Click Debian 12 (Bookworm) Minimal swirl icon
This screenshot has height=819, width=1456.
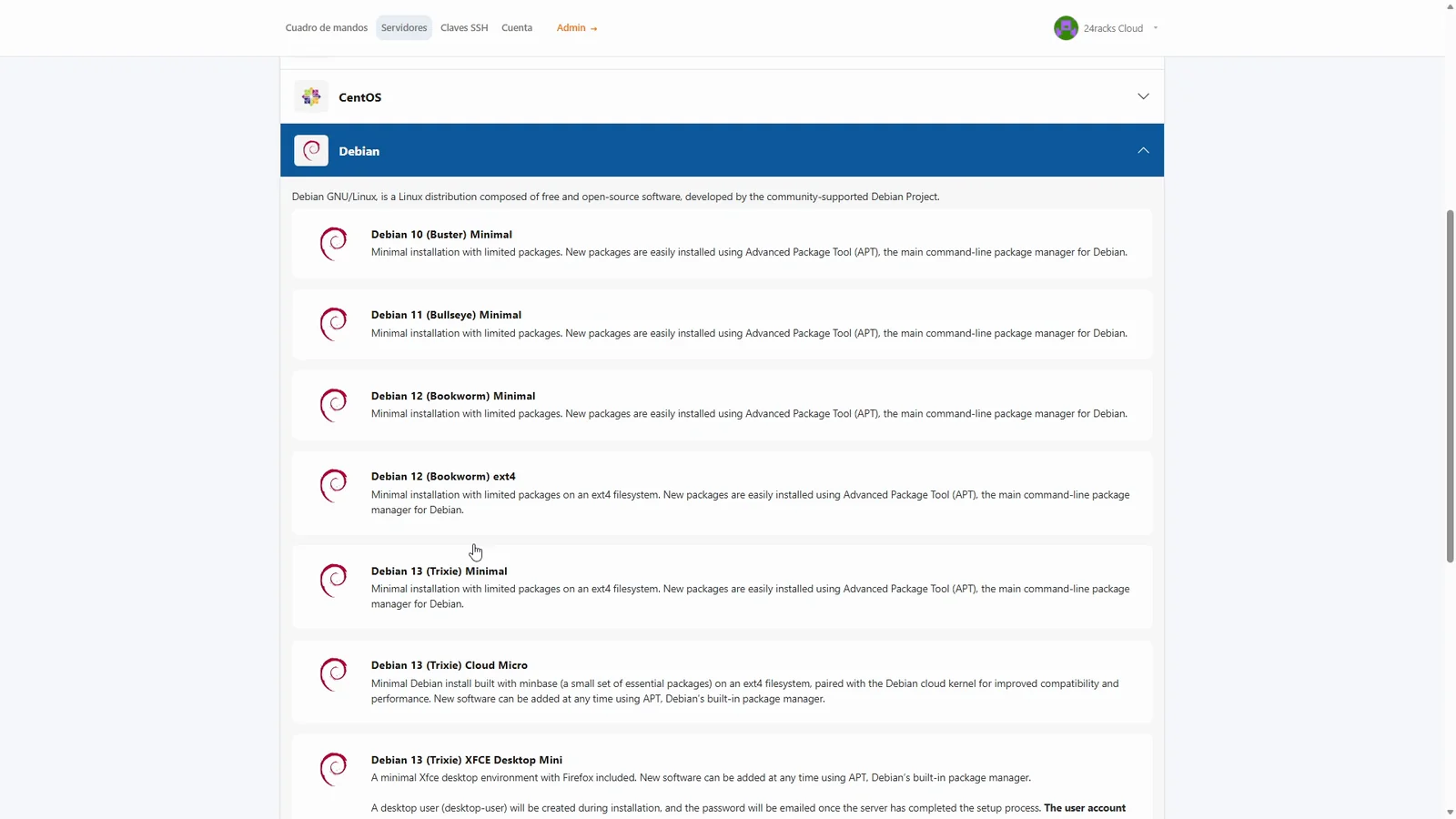[x=334, y=405]
